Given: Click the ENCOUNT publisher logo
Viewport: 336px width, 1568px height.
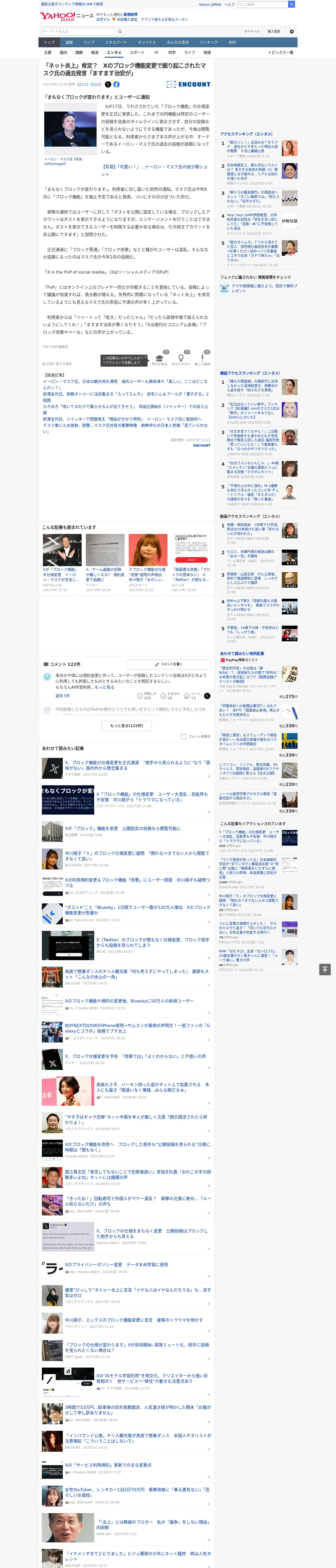Looking at the screenshot, I should (x=188, y=85).
